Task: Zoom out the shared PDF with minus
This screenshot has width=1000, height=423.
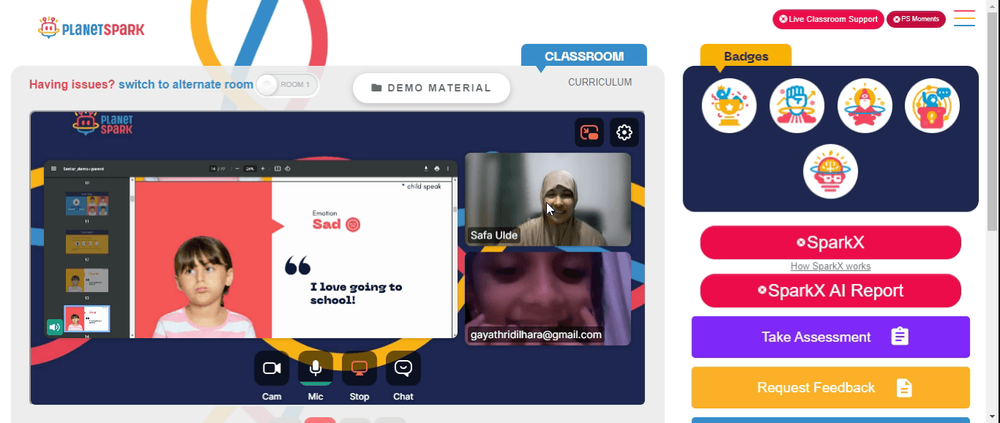Action: (x=237, y=169)
